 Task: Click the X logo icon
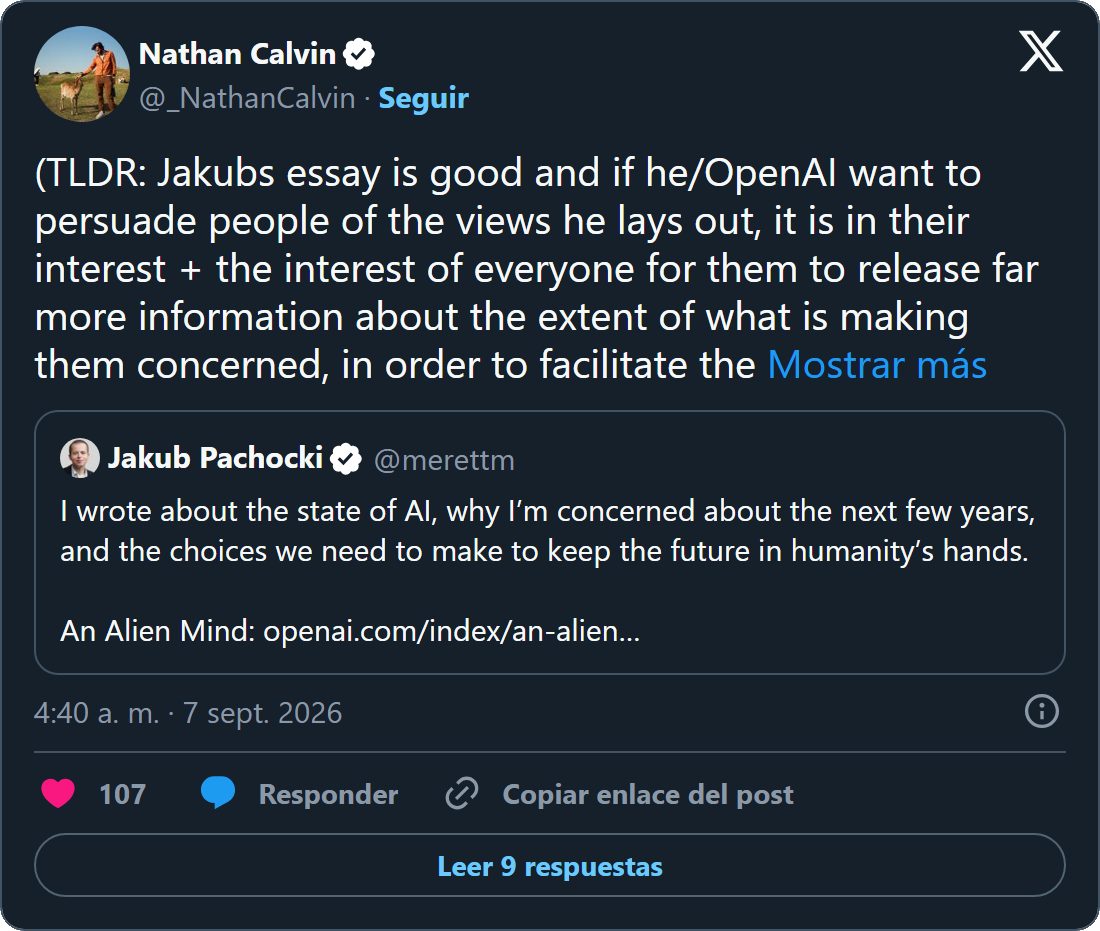(1040, 51)
